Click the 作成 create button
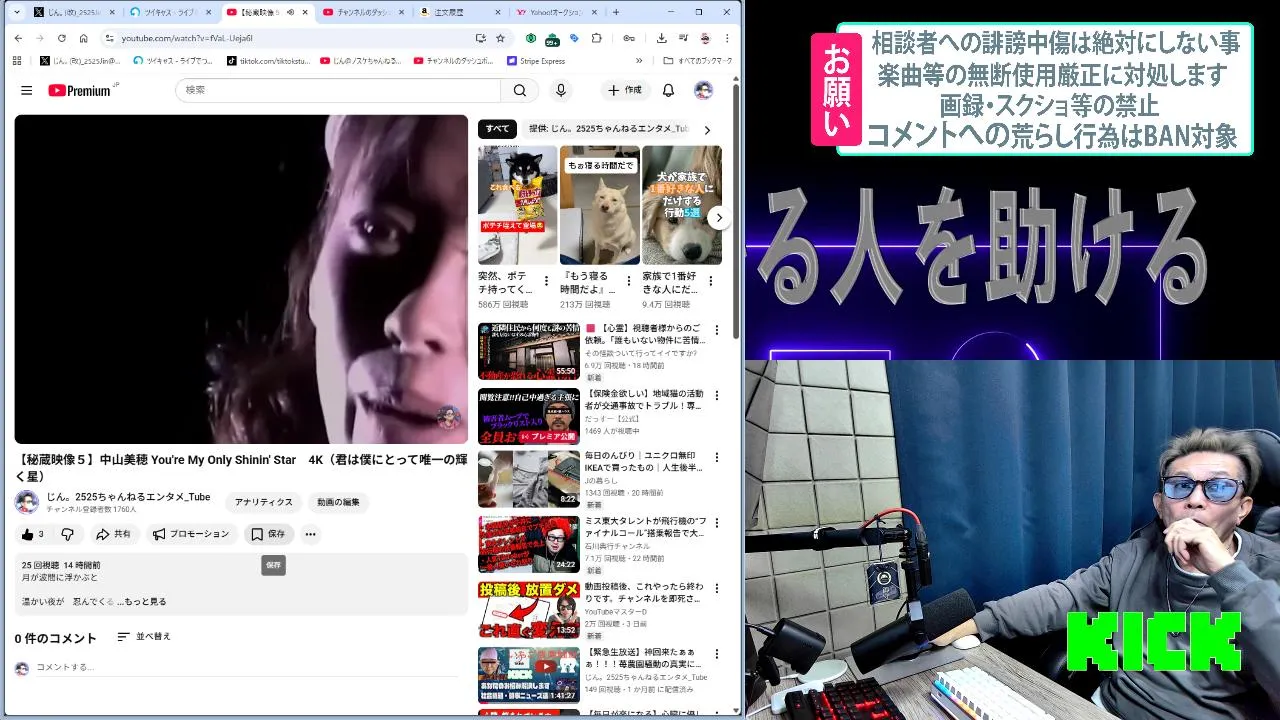 625,90
